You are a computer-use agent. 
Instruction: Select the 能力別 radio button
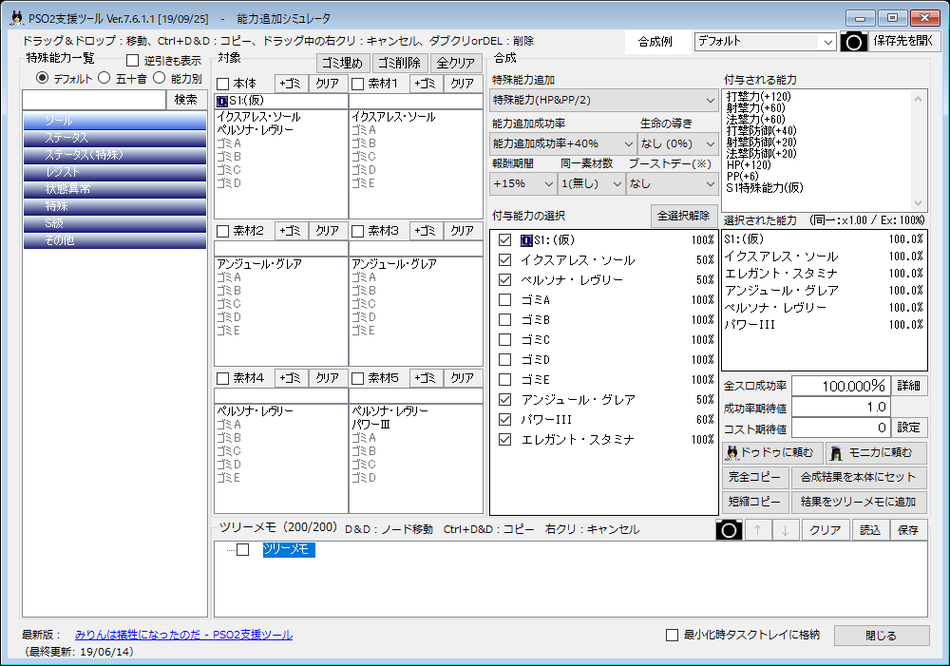tap(159, 78)
